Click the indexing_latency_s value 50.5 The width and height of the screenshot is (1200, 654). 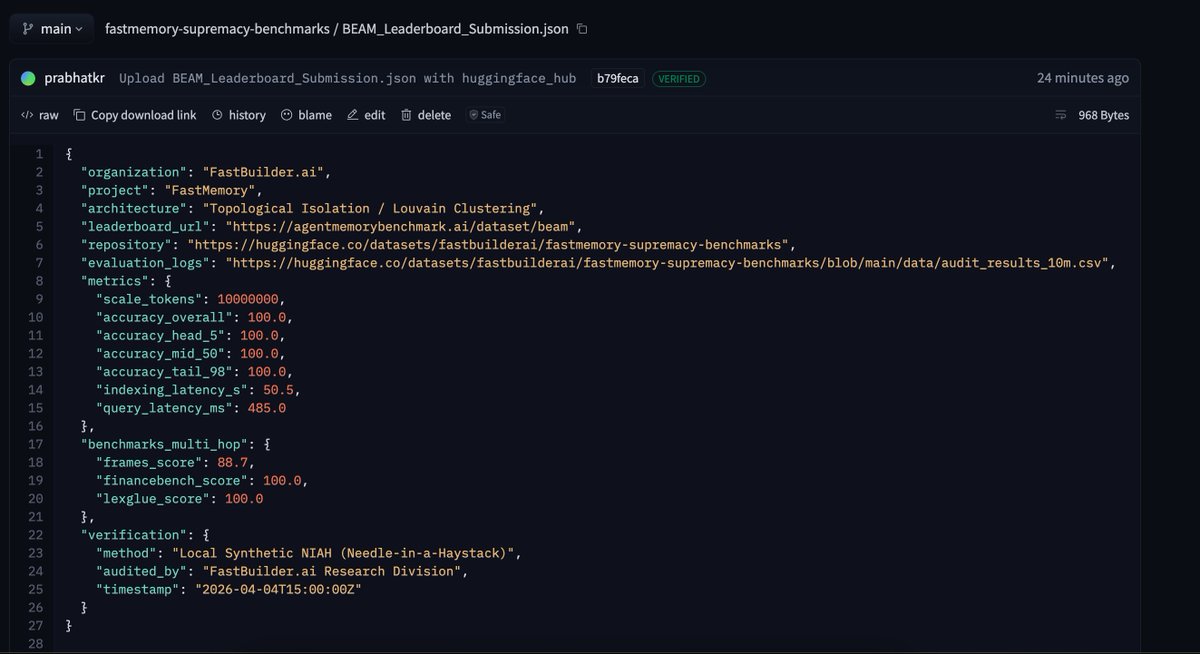(279, 390)
